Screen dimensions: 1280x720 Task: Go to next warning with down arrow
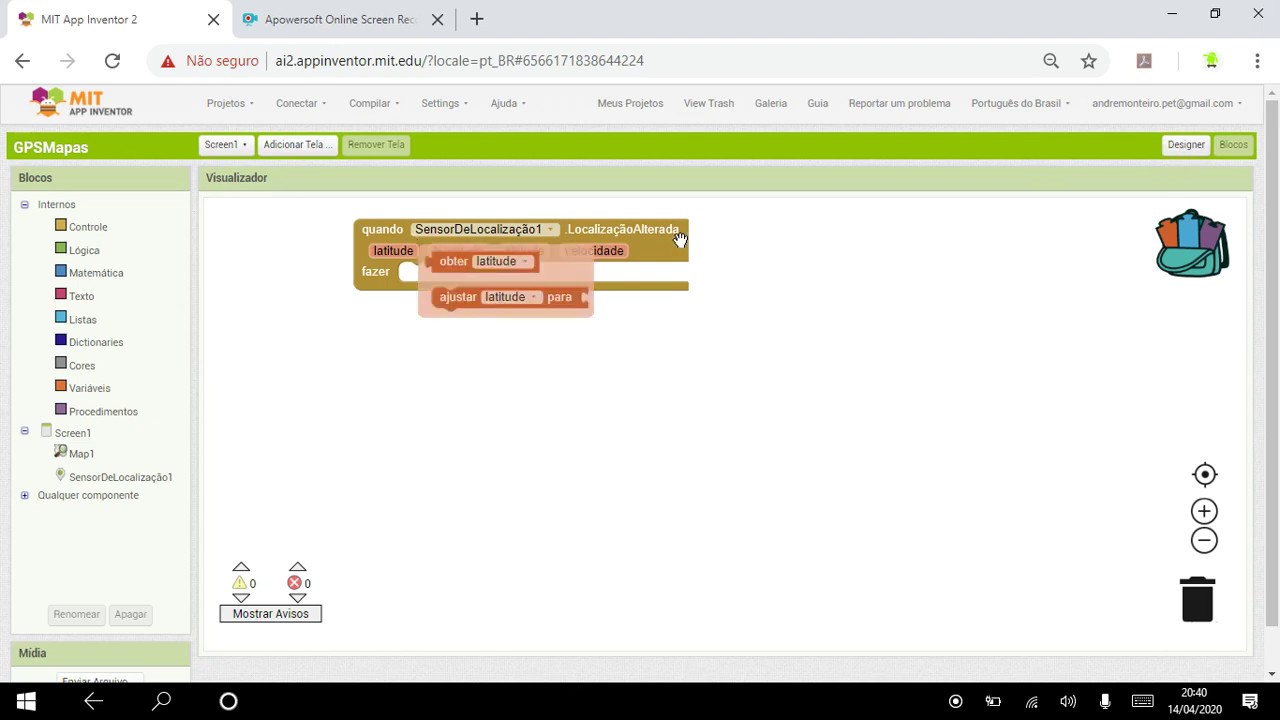pyautogui.click(x=240, y=598)
